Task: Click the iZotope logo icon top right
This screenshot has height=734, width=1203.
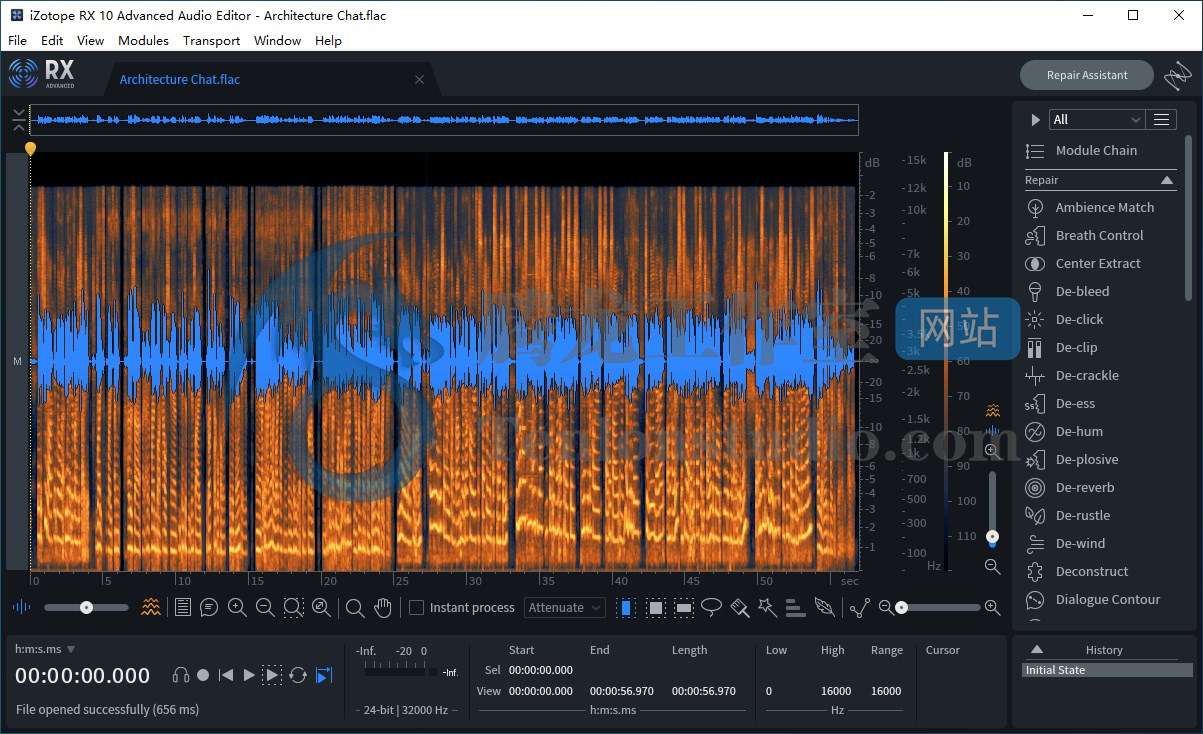Action: 1178,76
